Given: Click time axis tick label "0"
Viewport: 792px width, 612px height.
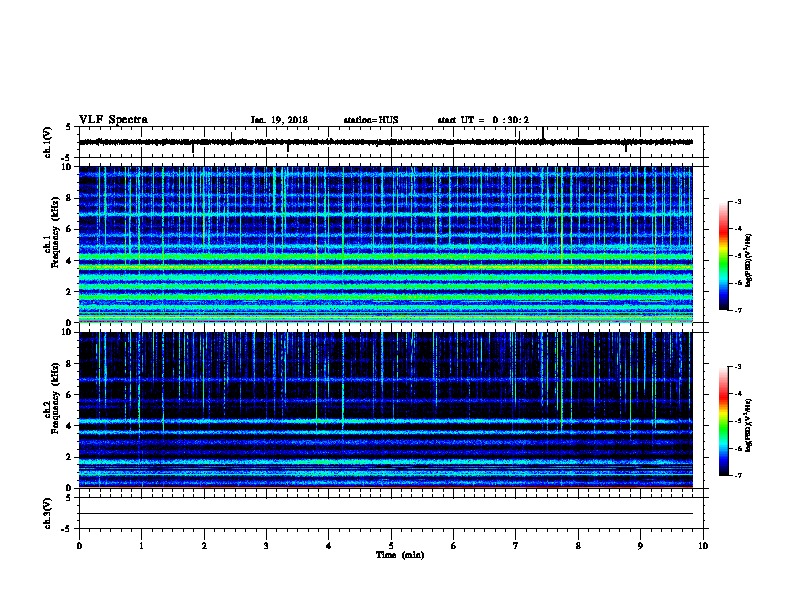Looking at the screenshot, I should coord(79,545).
